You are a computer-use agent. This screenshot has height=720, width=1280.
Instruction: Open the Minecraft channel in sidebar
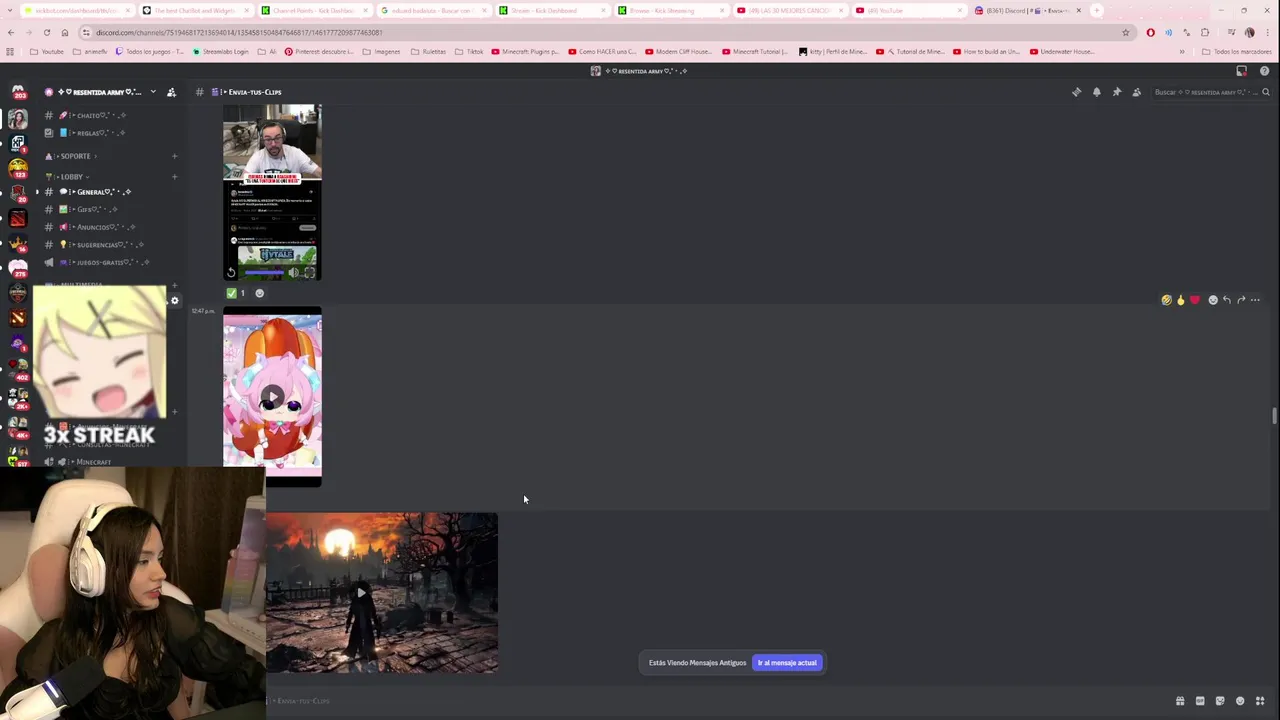[96, 462]
